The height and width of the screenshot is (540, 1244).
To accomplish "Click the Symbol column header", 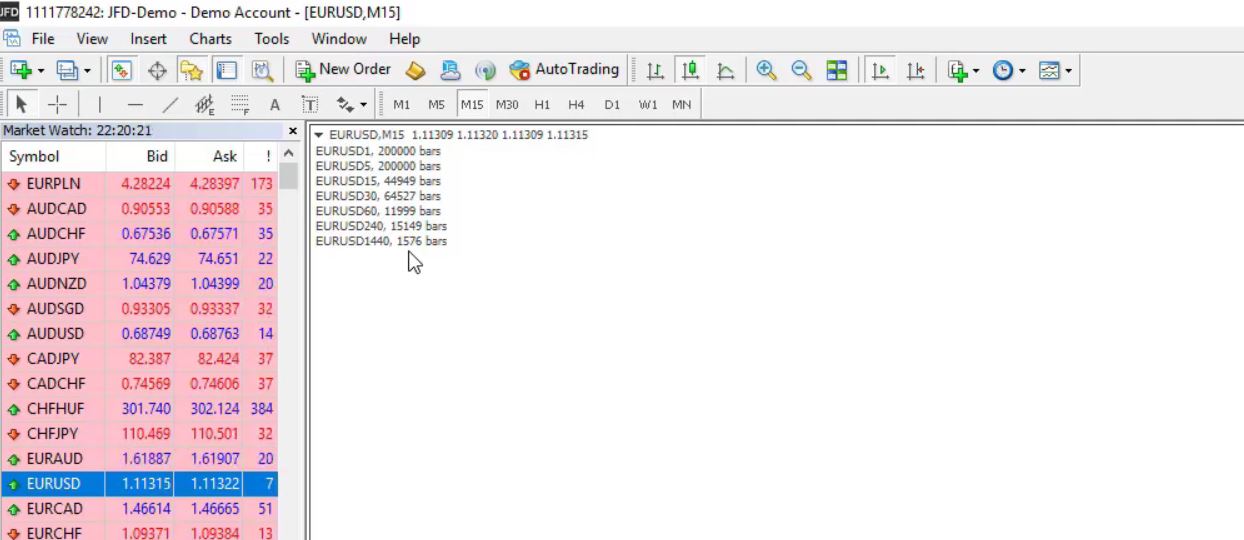I will point(54,156).
